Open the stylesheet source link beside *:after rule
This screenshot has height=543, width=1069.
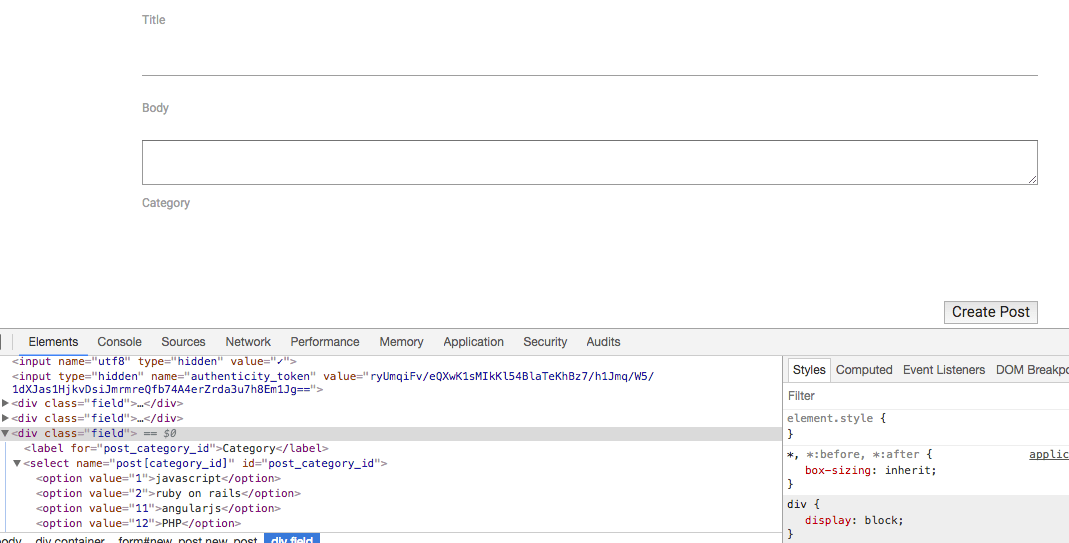(1049, 454)
